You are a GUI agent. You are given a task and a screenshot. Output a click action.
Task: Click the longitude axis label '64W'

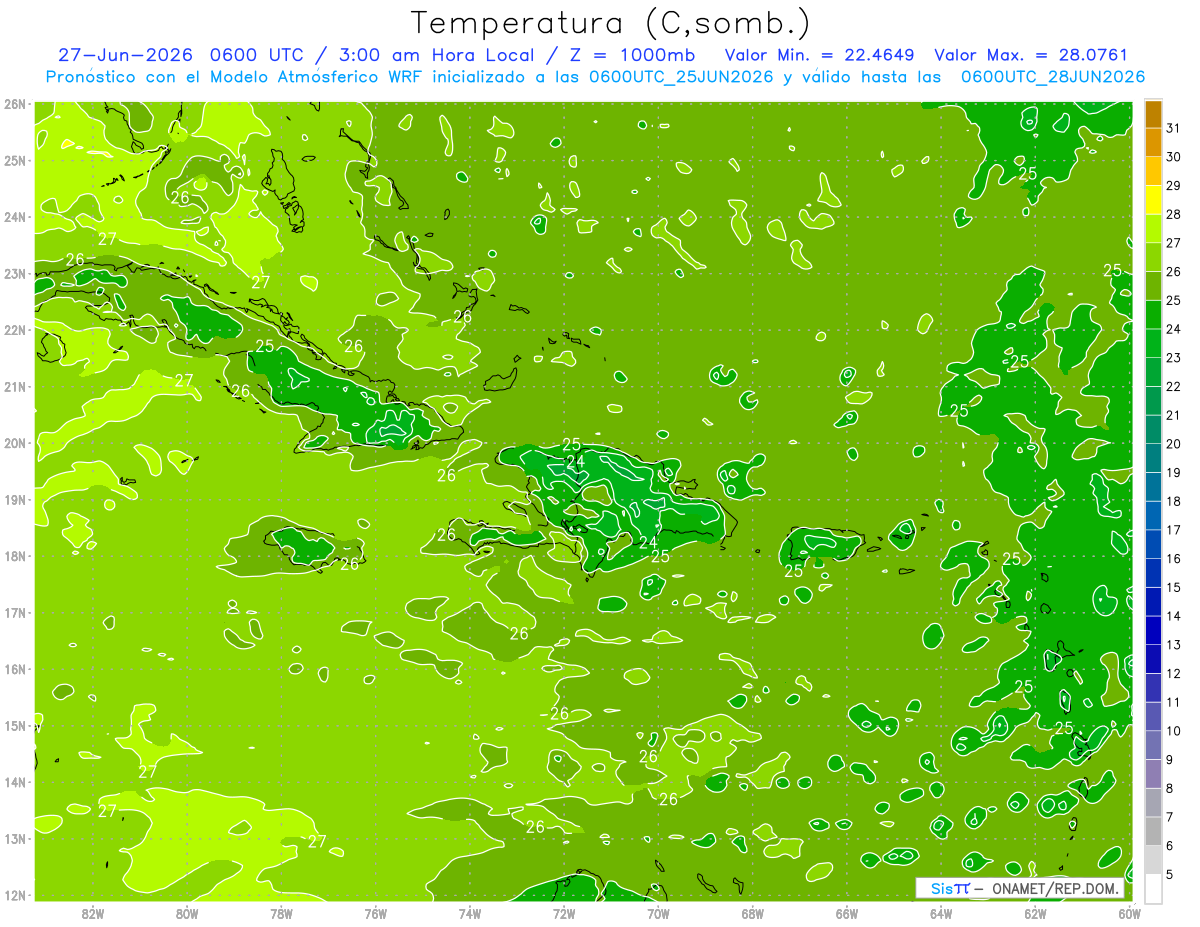pyautogui.click(x=941, y=913)
